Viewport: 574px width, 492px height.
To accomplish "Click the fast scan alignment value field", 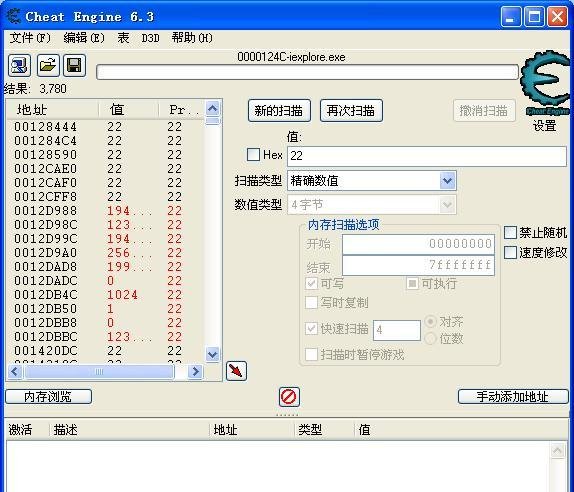I will [397, 330].
